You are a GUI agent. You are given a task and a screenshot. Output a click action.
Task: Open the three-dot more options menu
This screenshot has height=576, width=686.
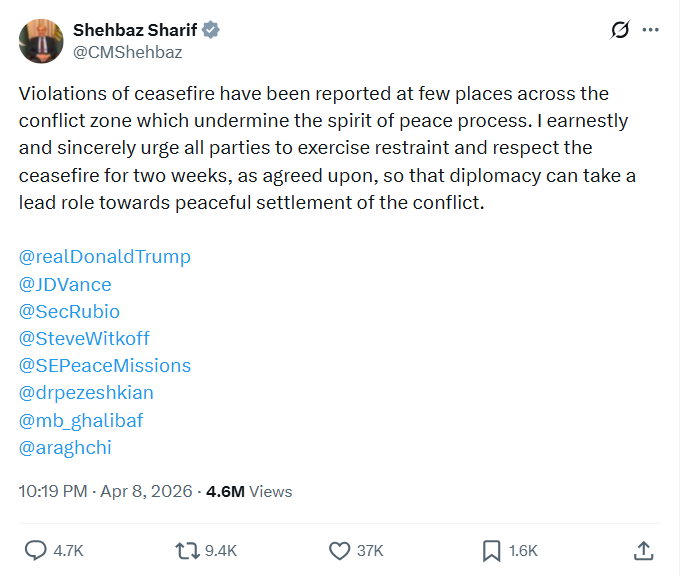click(651, 30)
